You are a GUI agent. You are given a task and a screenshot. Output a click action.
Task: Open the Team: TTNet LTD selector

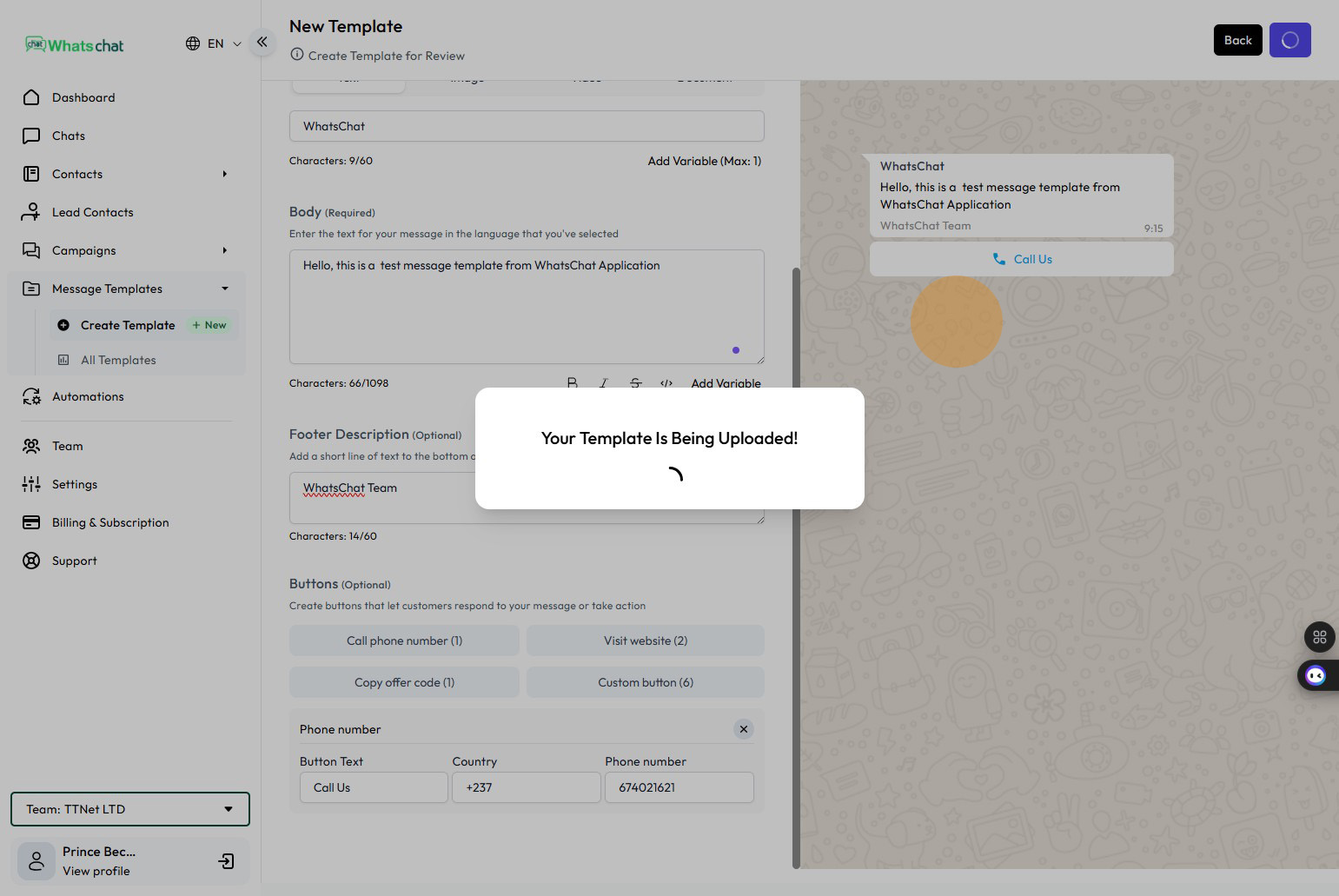(x=130, y=809)
